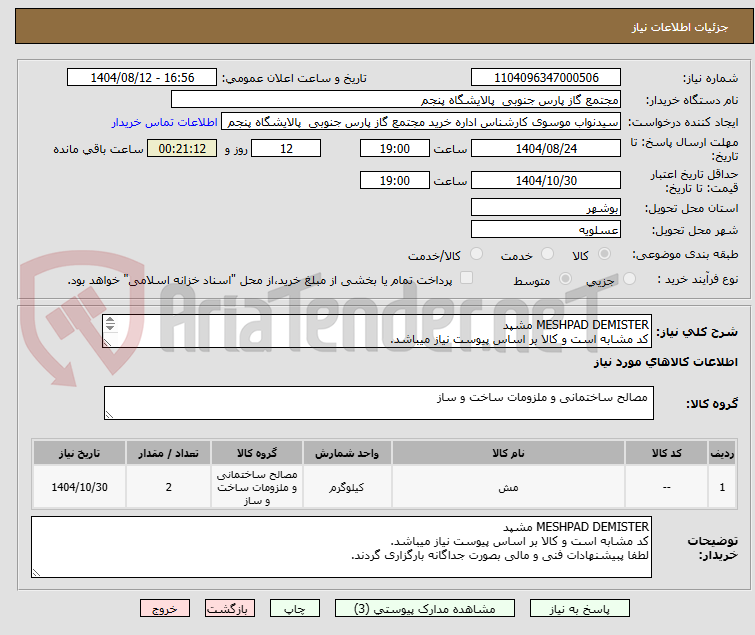Click the return (بازگشت) button
Viewport: 755px width, 635px height.
(x=229, y=609)
